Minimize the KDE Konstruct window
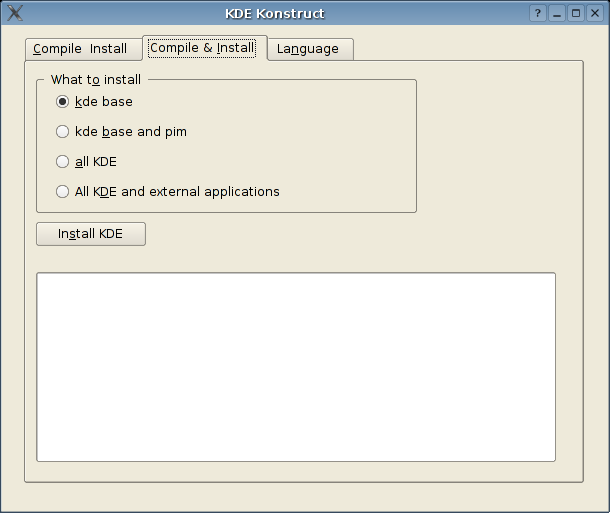Viewport: 610px width, 513px height. 557,14
